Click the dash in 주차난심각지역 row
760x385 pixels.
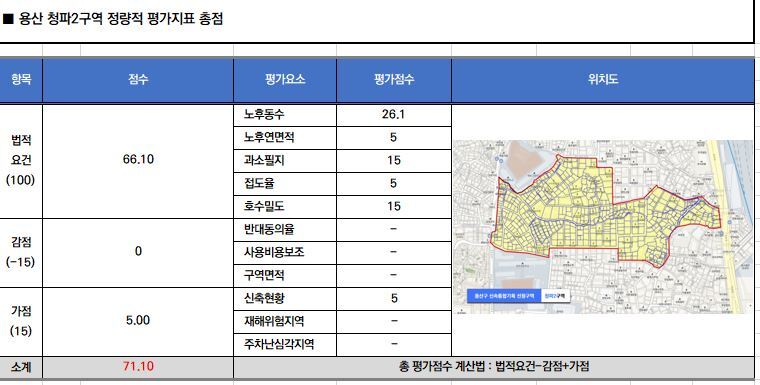[x=394, y=345]
